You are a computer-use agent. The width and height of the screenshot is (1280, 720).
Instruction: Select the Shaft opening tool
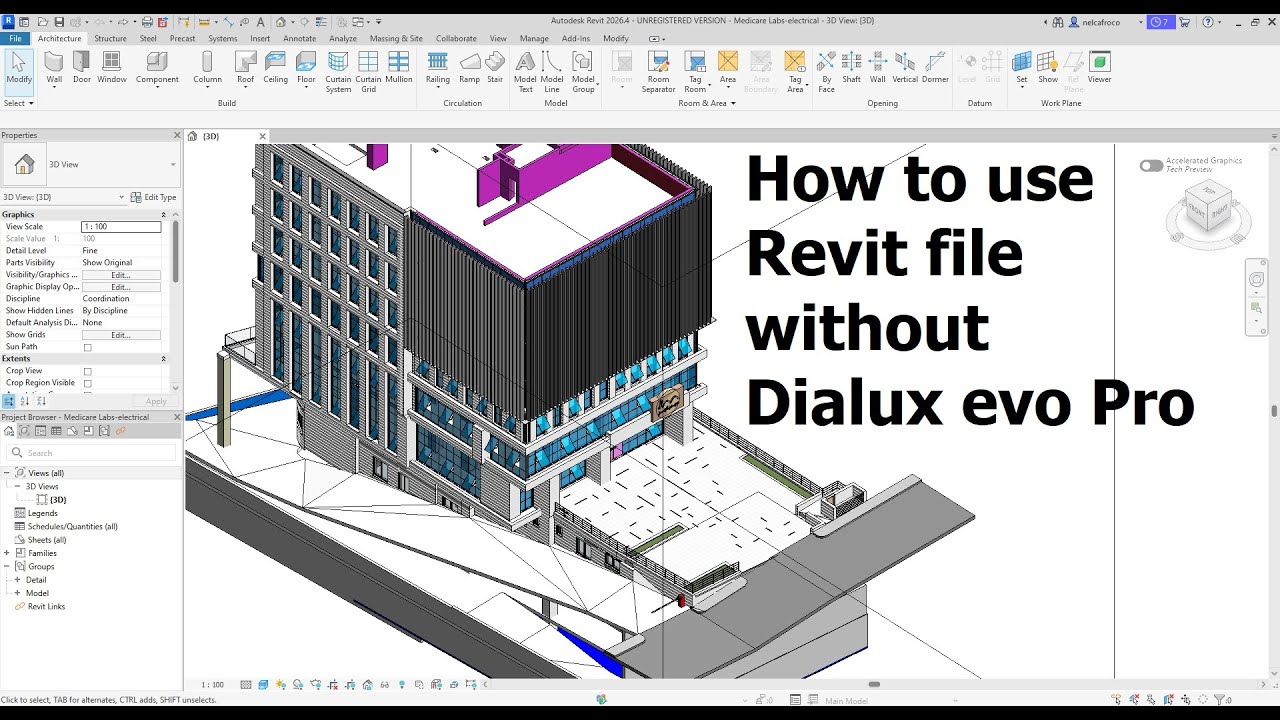click(x=851, y=67)
